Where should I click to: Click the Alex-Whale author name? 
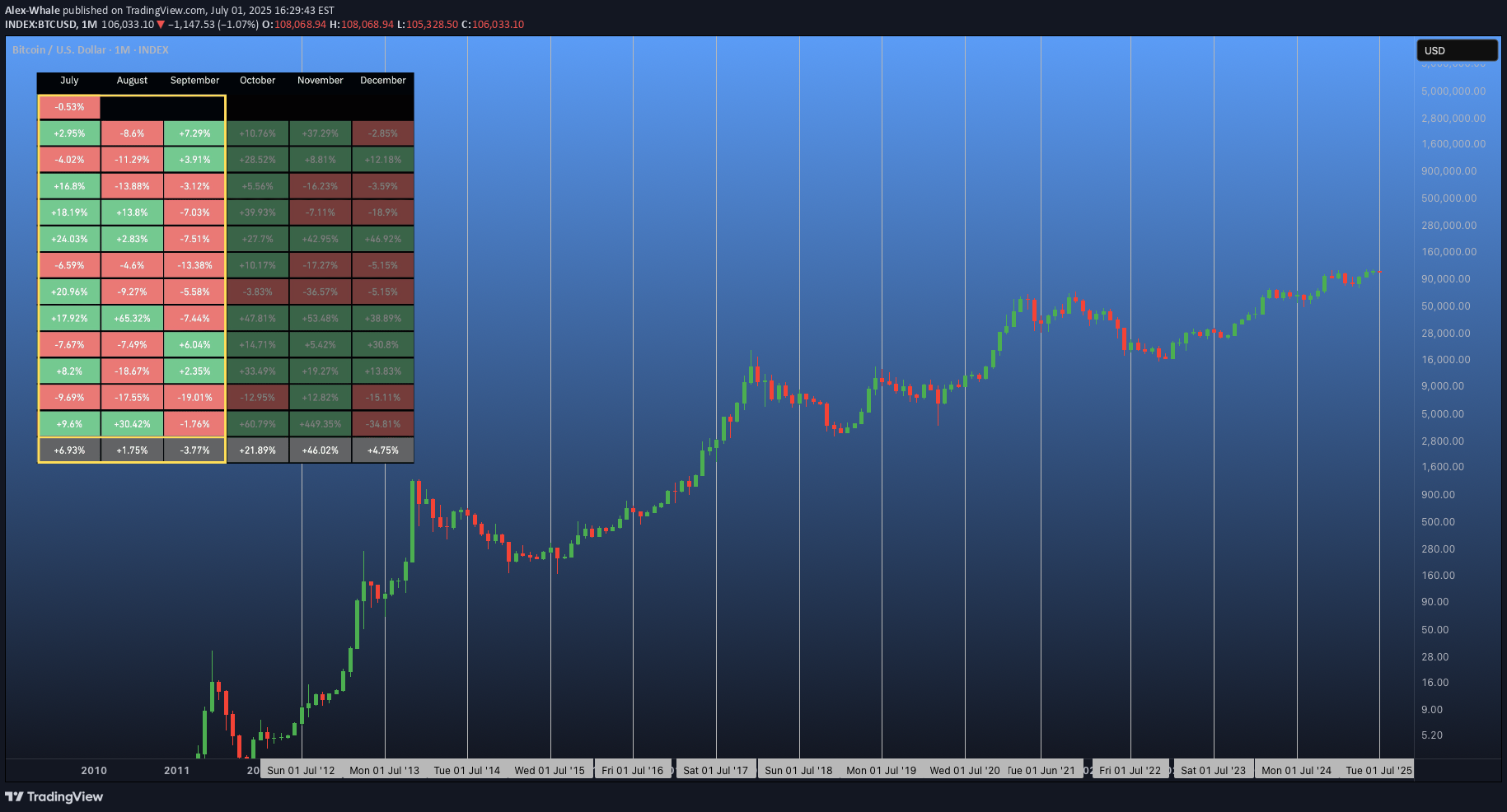(x=32, y=11)
